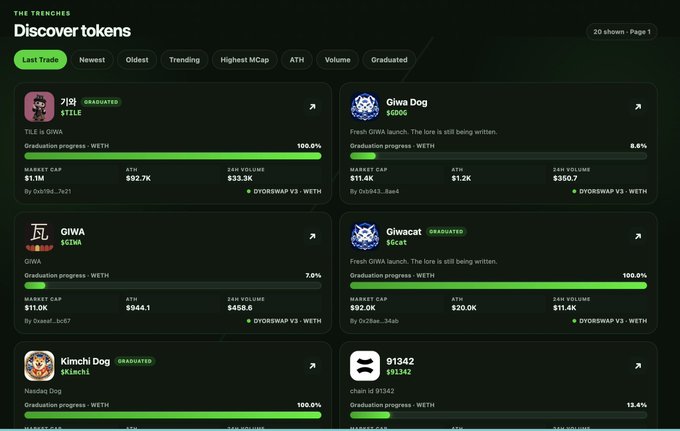
Task: Open the Giwa Dog arrow link
Action: tap(638, 107)
